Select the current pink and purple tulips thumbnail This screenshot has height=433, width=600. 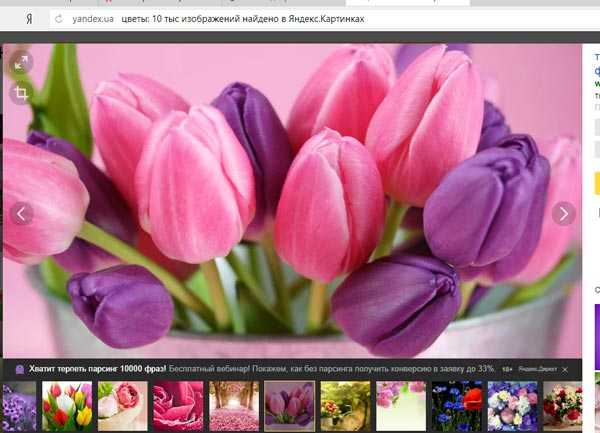tap(290, 406)
